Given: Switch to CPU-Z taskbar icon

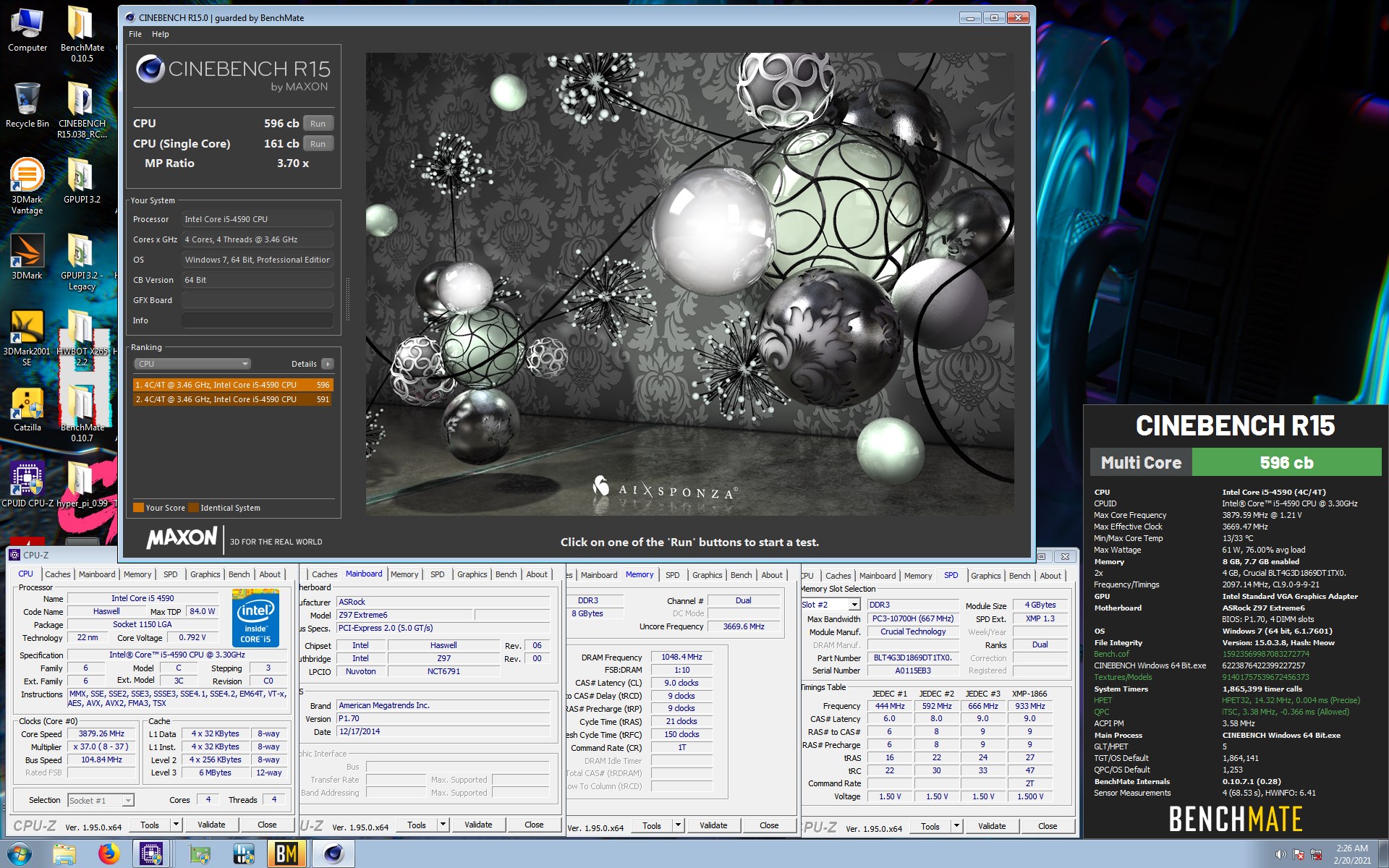Looking at the screenshot, I should (150, 854).
